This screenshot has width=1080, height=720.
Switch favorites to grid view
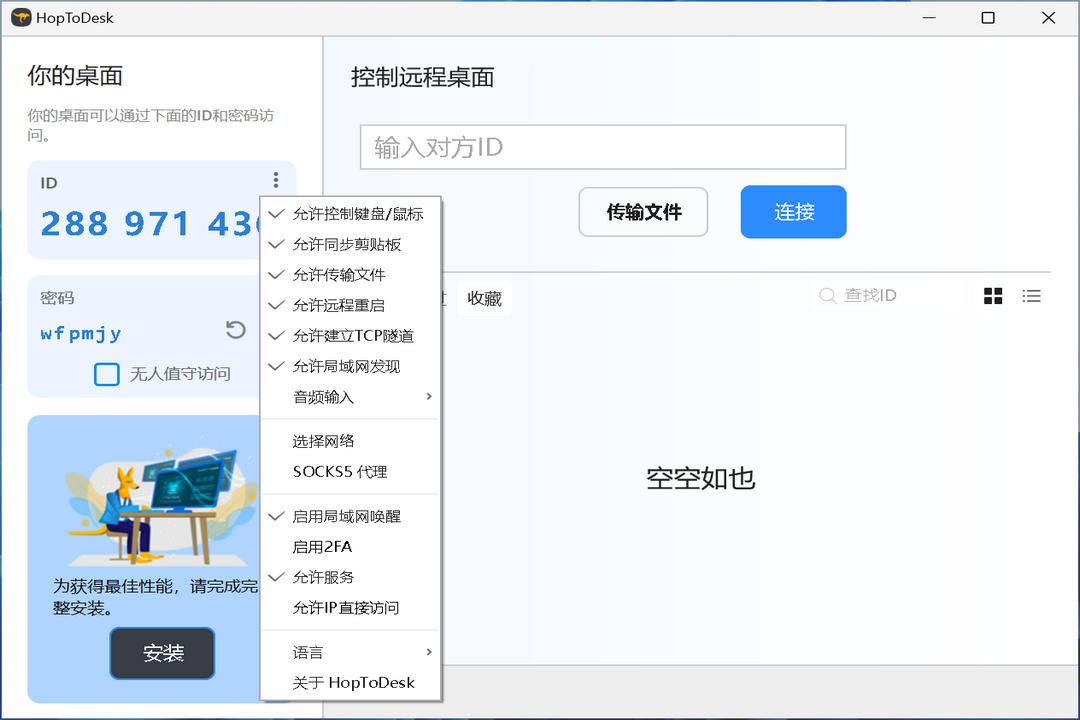tap(992, 295)
